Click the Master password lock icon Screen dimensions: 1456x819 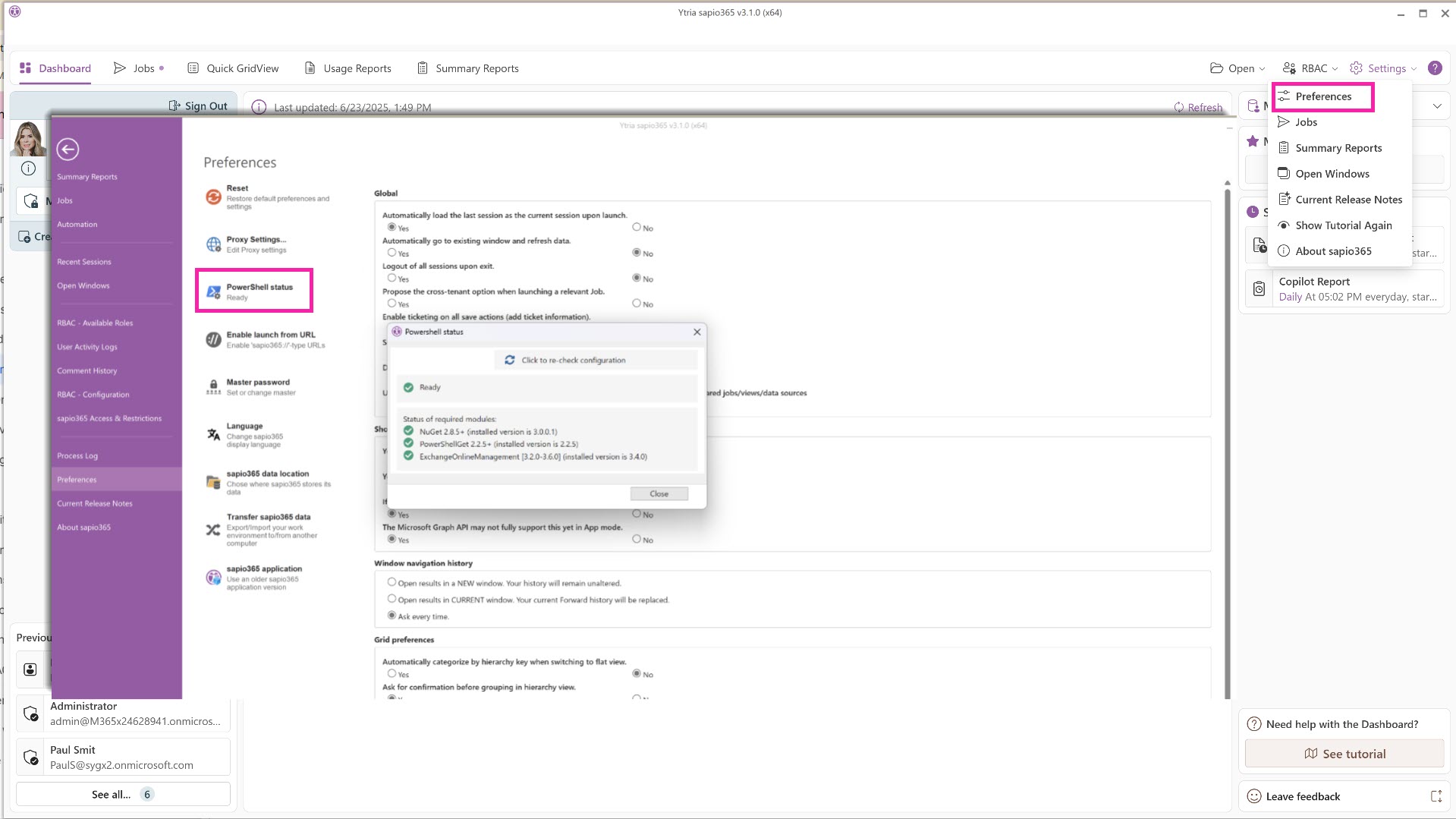tap(213, 387)
